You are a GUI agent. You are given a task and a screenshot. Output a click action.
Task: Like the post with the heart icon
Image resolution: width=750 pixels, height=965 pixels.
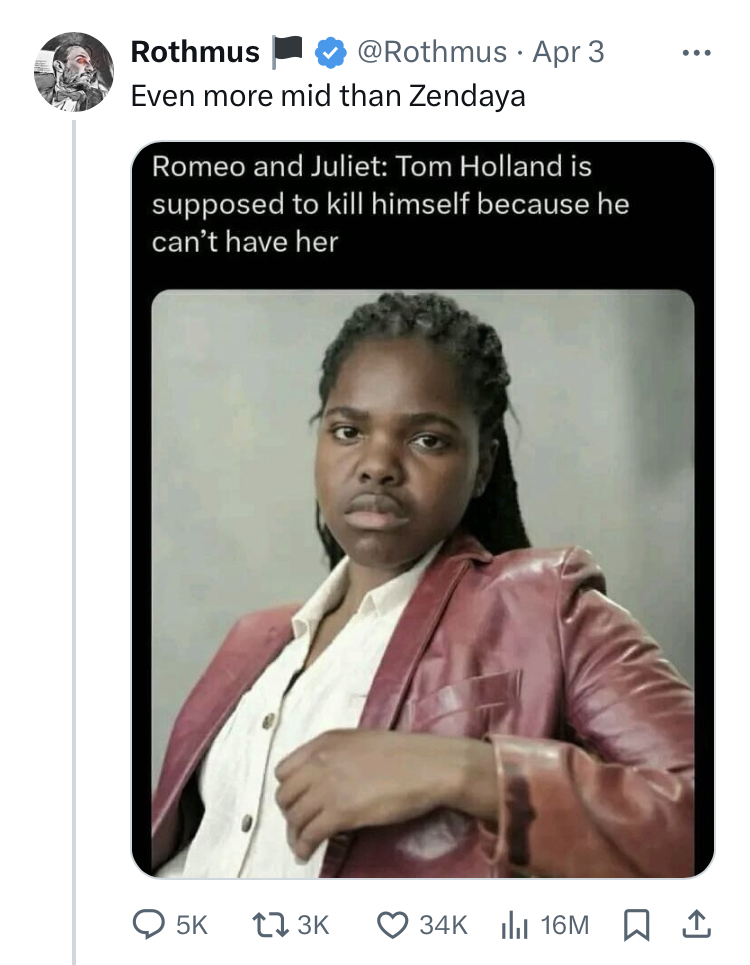[393, 925]
